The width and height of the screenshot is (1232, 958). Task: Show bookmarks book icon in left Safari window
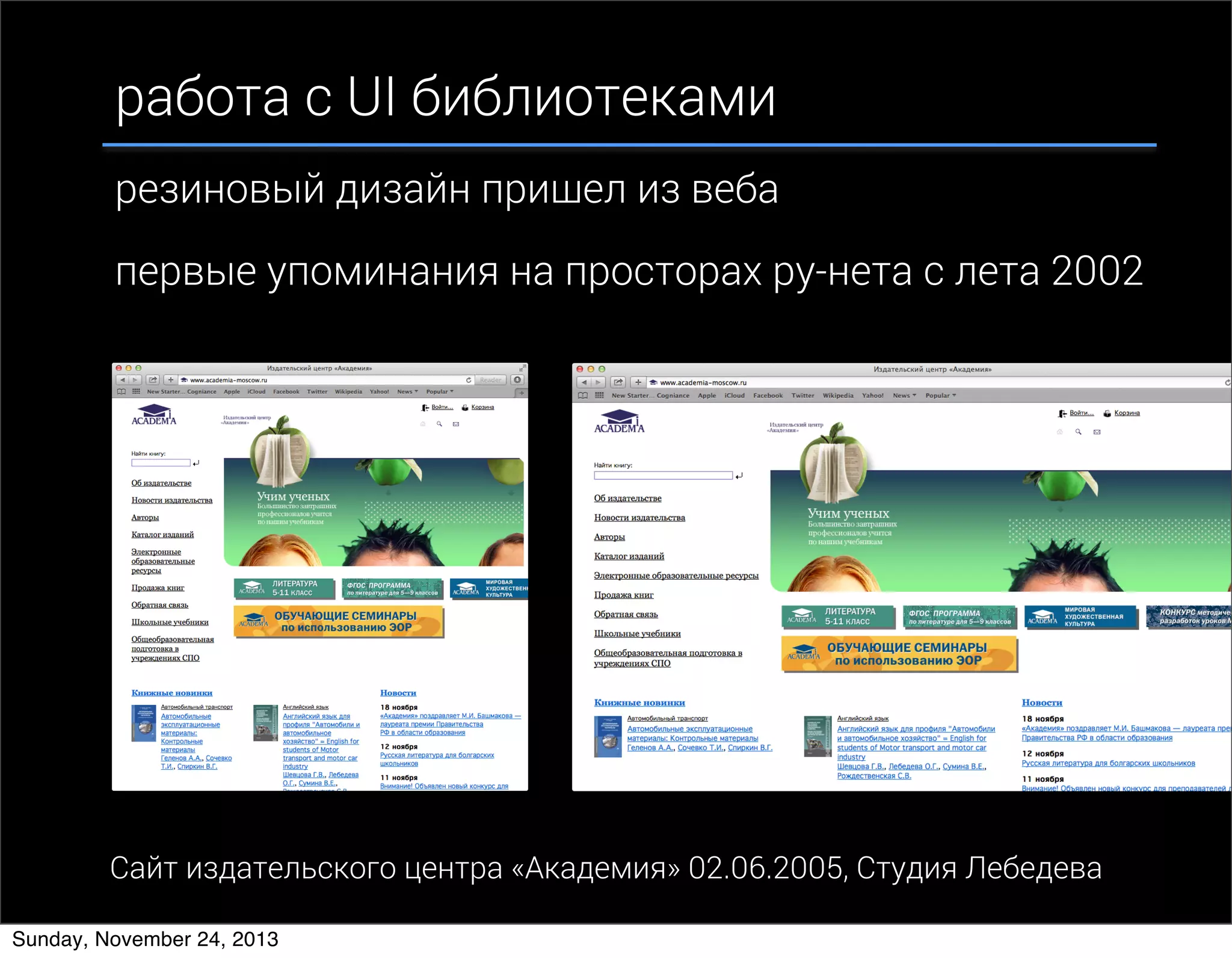(122, 391)
